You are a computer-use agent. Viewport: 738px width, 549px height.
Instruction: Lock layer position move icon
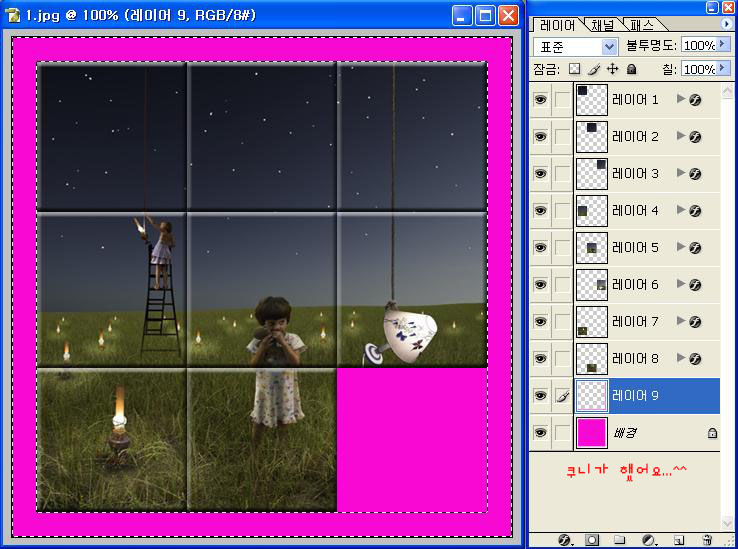coord(612,69)
